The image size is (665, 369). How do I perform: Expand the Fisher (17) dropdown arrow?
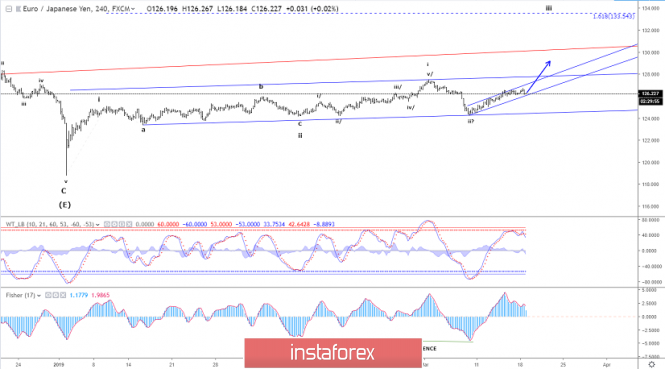[39, 295]
